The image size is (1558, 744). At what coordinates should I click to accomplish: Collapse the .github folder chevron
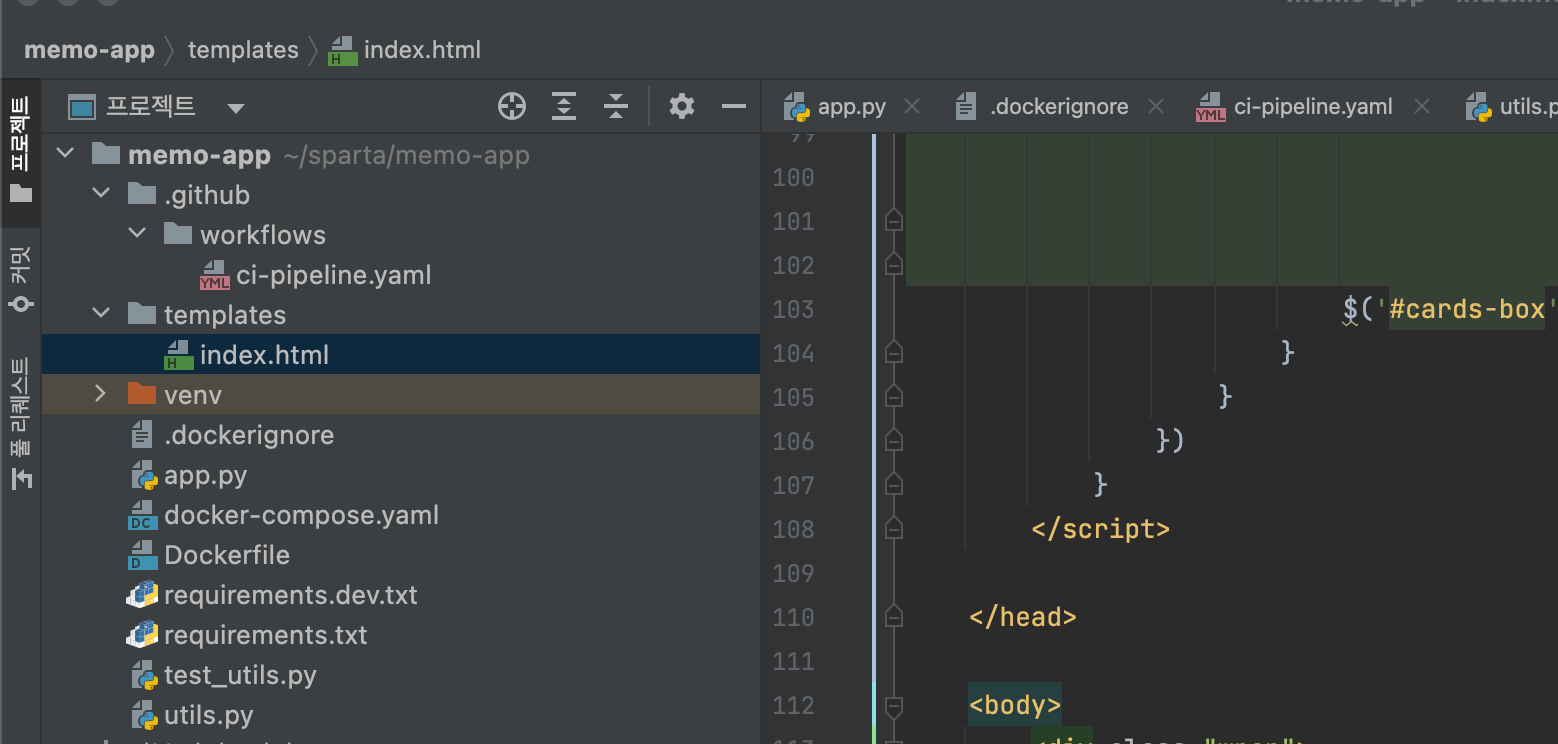coord(101,193)
